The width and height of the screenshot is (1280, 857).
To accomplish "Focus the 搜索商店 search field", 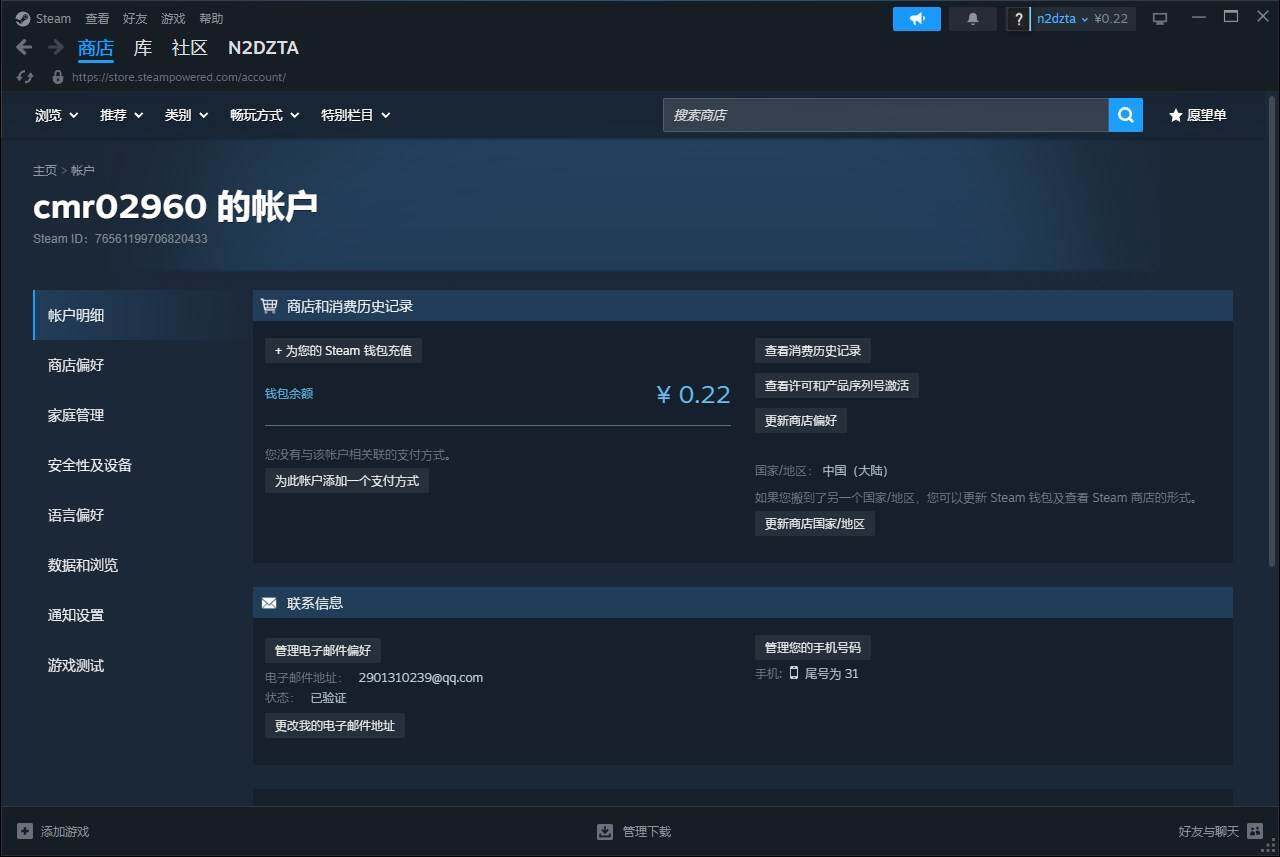I will 886,115.
